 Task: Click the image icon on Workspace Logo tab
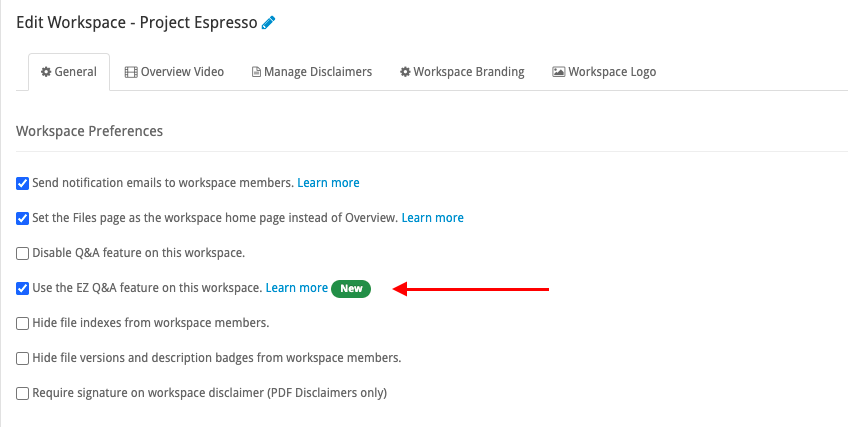559,72
